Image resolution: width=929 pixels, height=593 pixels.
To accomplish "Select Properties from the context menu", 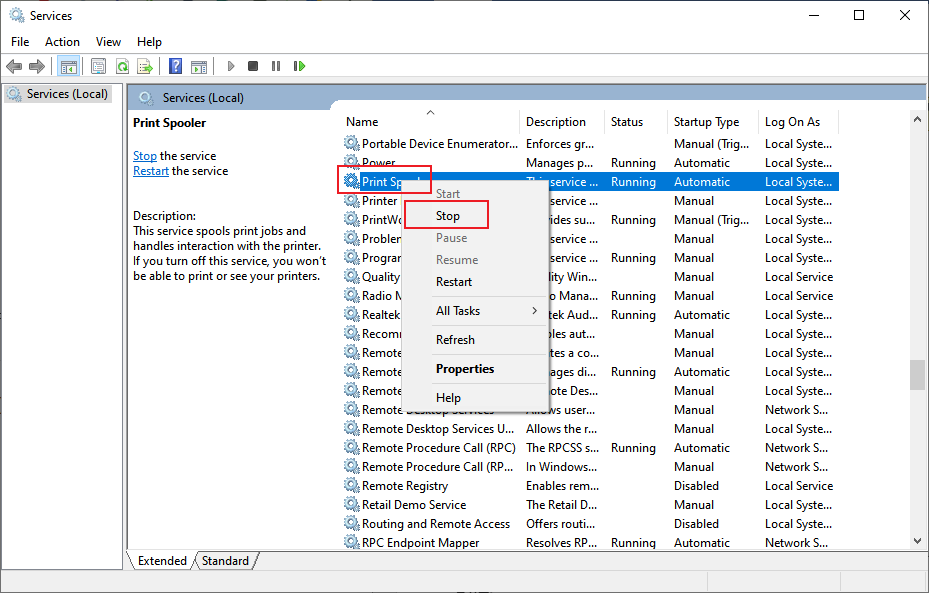I will pyautogui.click(x=464, y=369).
